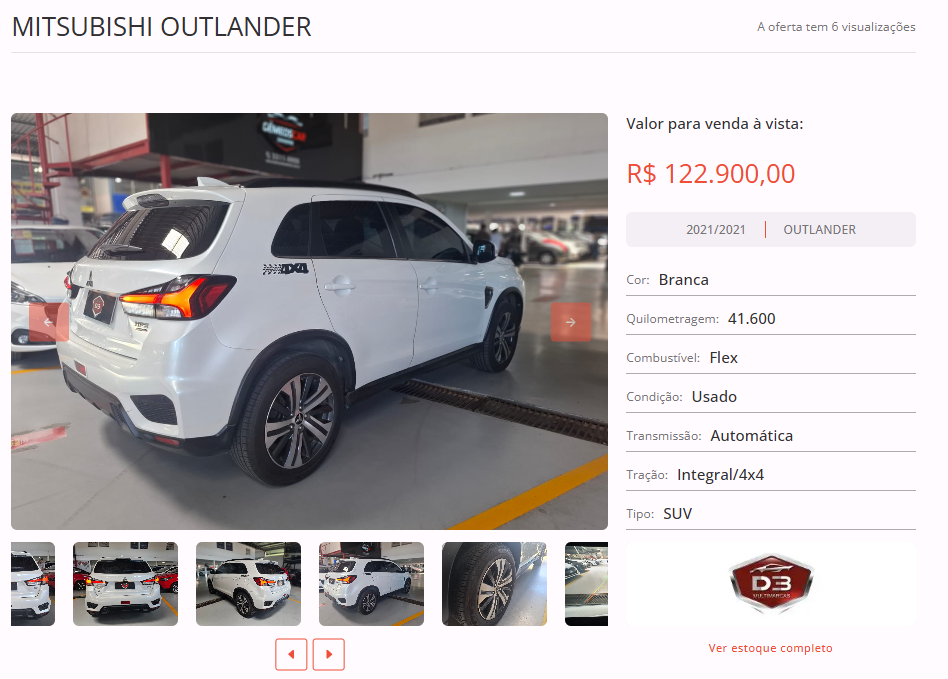Click the R$ 122.900,00 price
The image size is (948, 679).
(710, 174)
